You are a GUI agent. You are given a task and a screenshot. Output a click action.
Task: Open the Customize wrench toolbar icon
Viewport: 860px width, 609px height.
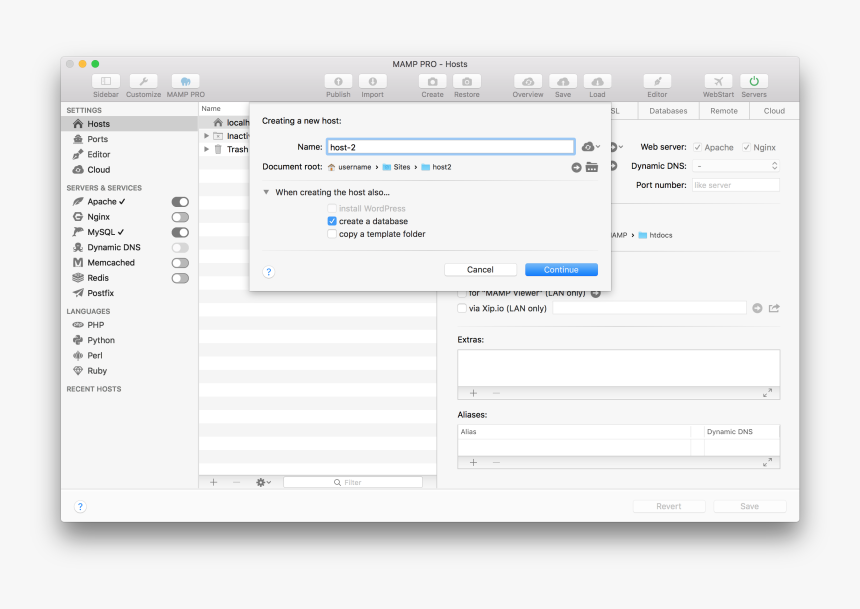143,81
